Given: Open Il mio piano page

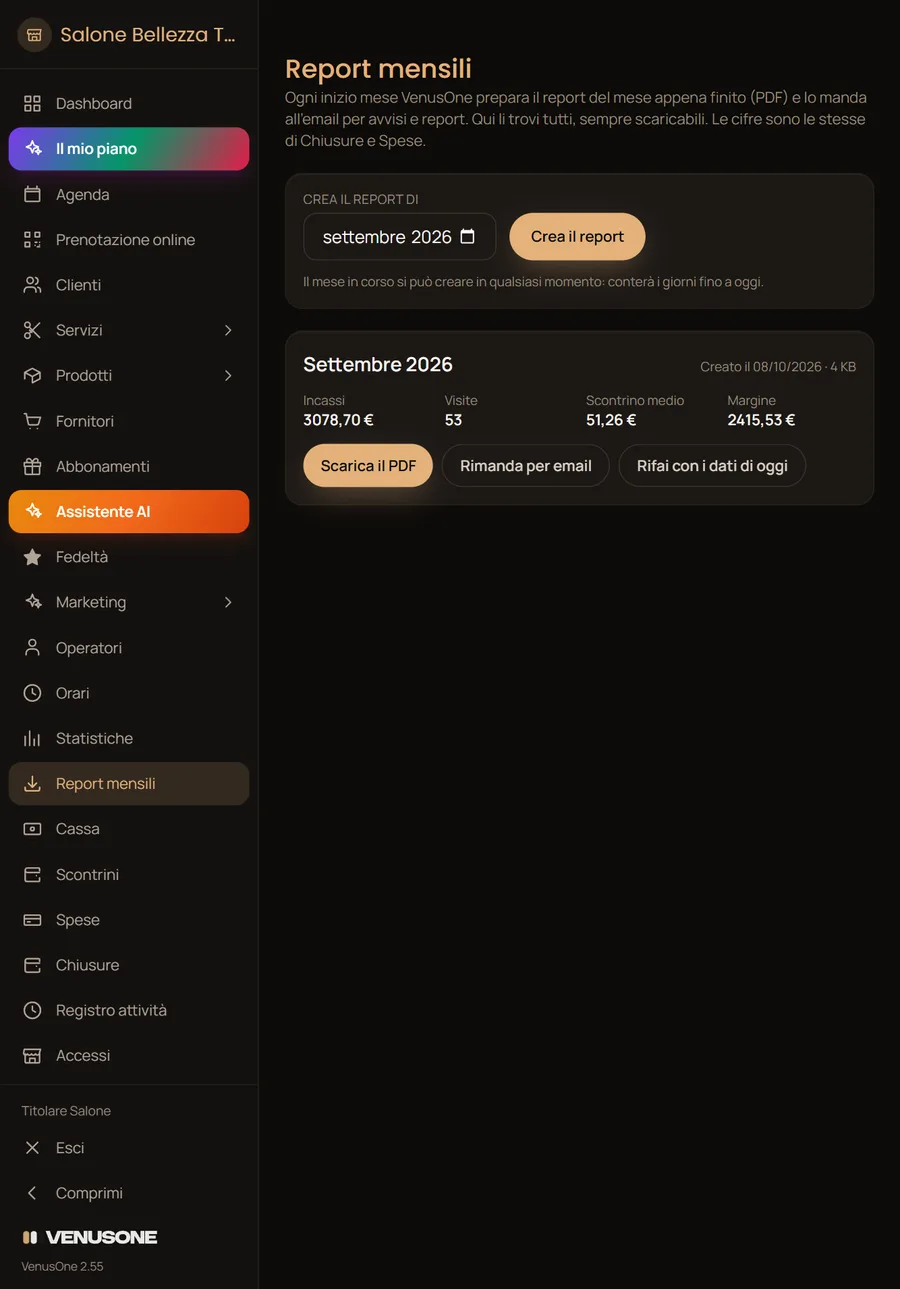Looking at the screenshot, I should 129,149.
